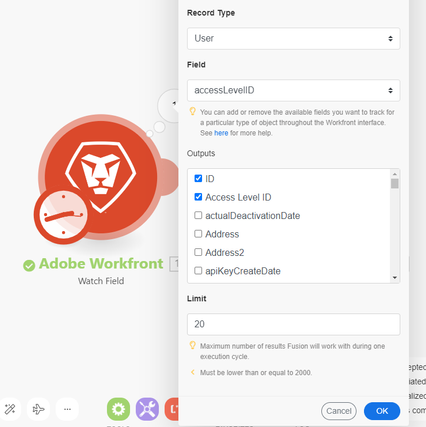Click the Adobe Workfront lion module icon

[x=101, y=177]
